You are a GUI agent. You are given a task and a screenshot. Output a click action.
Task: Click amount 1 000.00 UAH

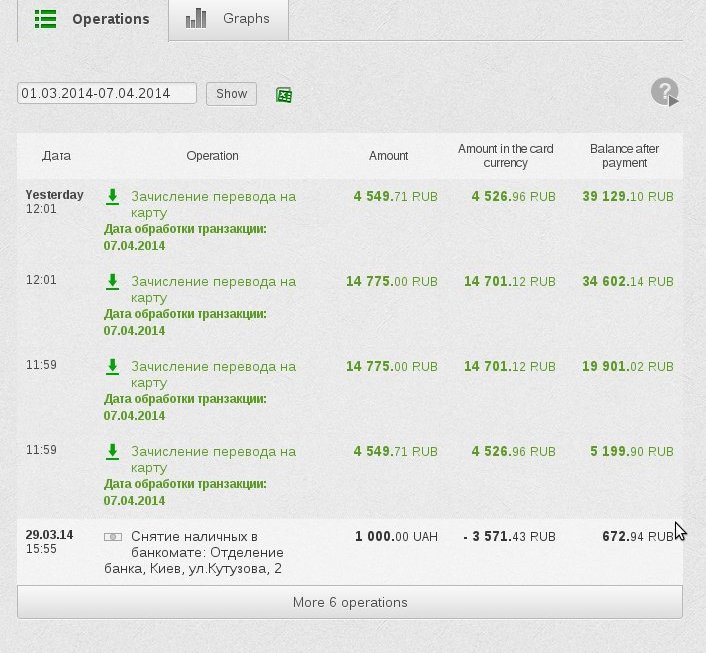point(396,536)
